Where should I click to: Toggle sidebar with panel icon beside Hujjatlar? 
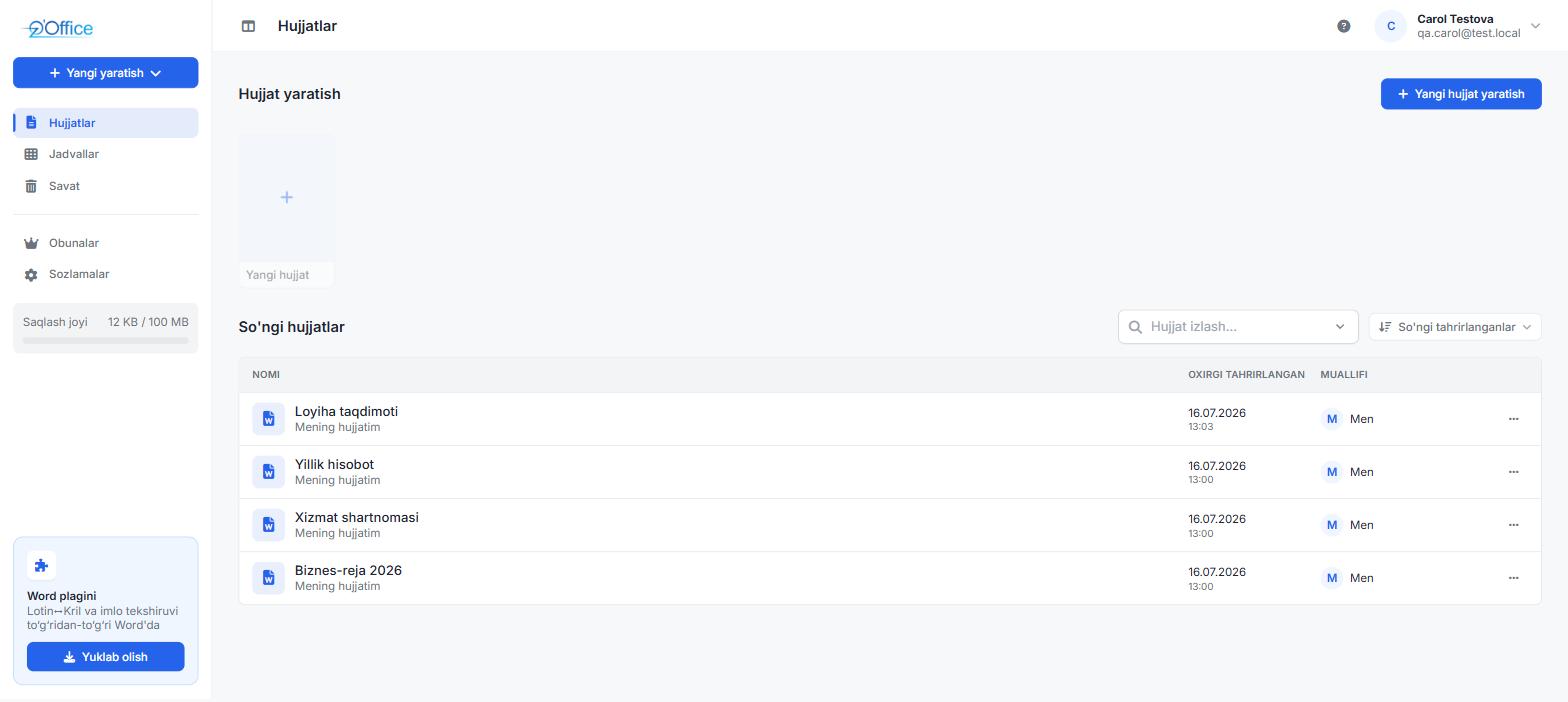pyautogui.click(x=248, y=26)
